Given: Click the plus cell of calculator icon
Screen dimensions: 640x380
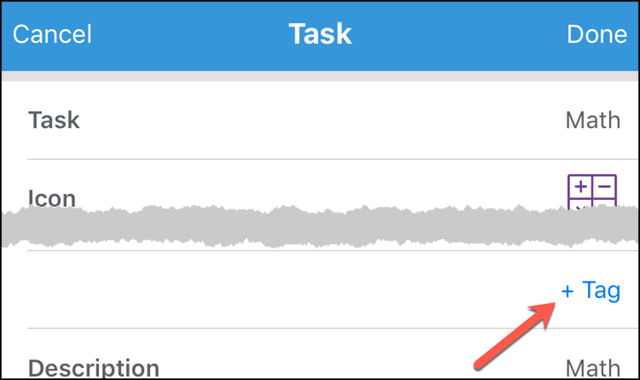Looking at the screenshot, I should pos(580,187).
